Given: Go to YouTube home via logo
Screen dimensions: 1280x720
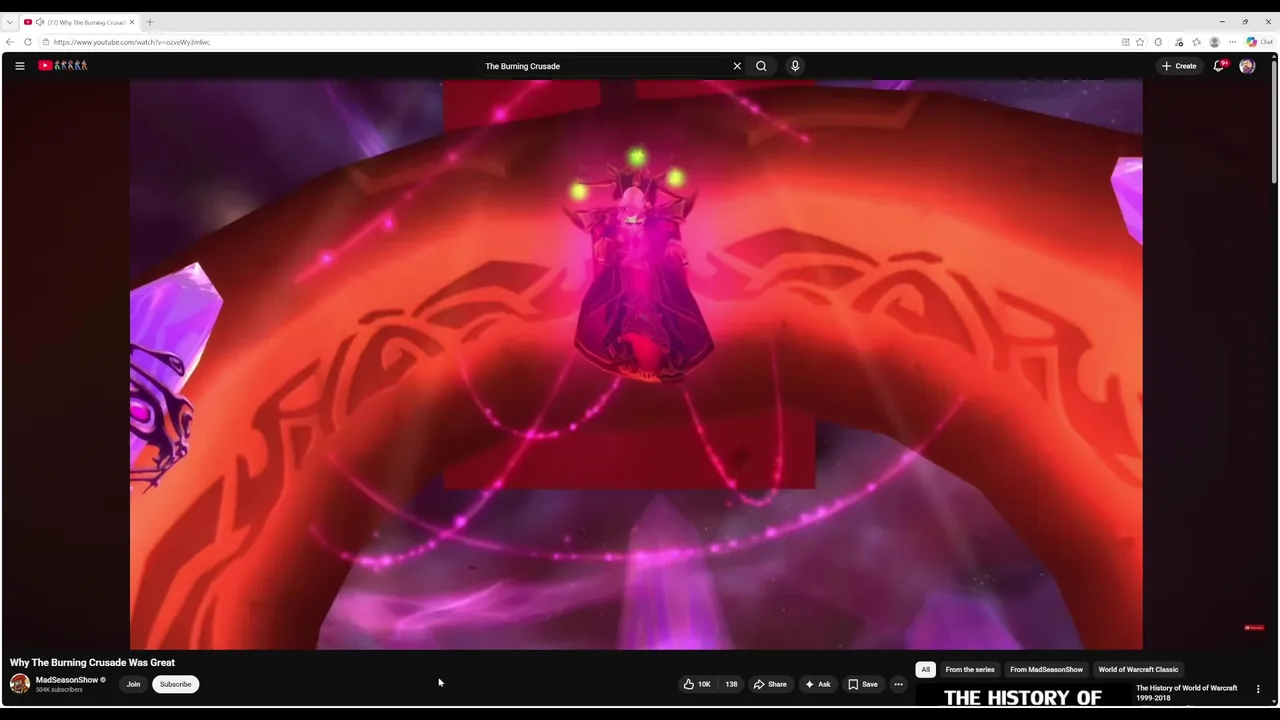Looking at the screenshot, I should 63,66.
